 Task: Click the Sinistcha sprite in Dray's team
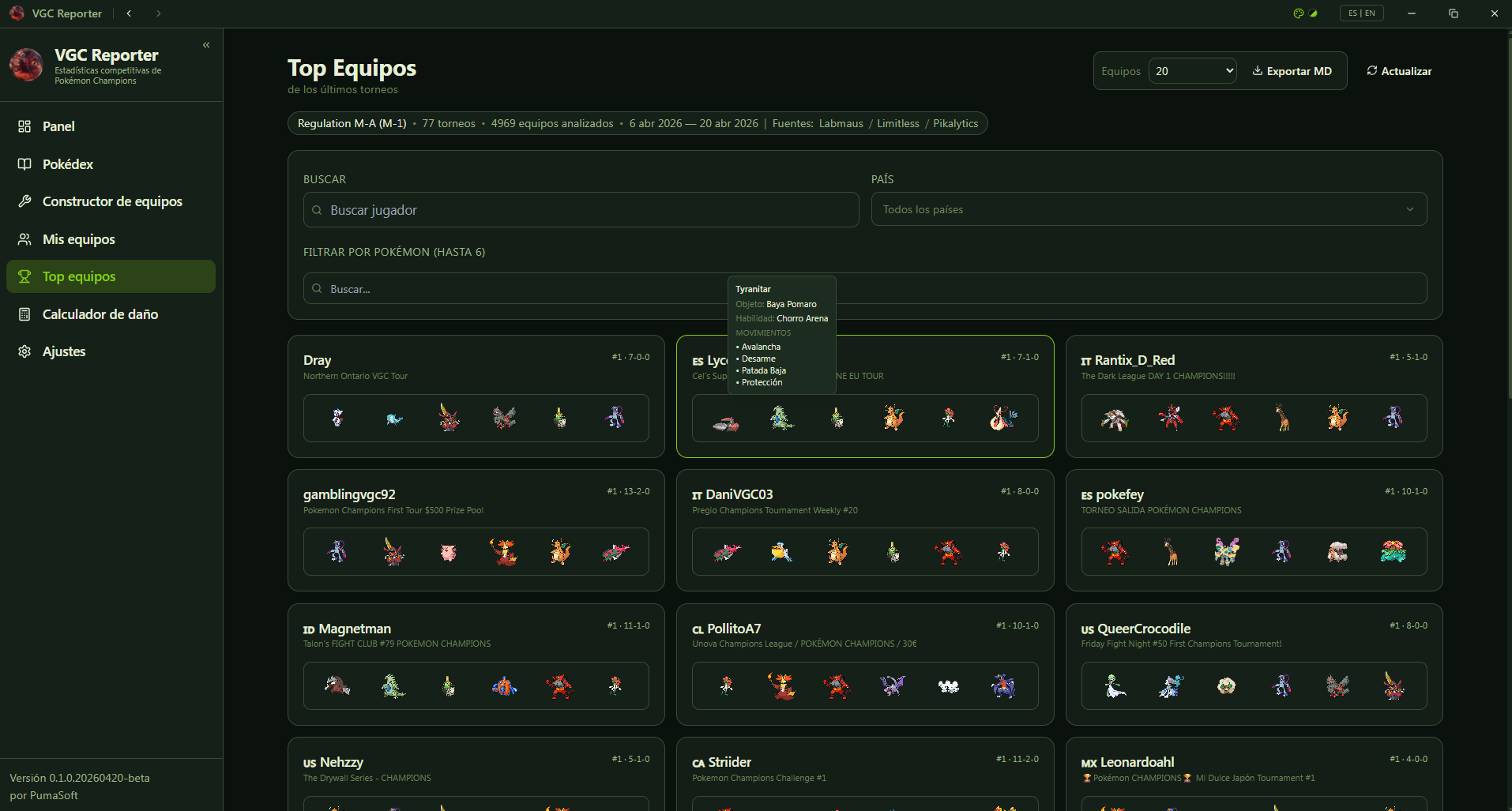pyautogui.click(x=560, y=418)
